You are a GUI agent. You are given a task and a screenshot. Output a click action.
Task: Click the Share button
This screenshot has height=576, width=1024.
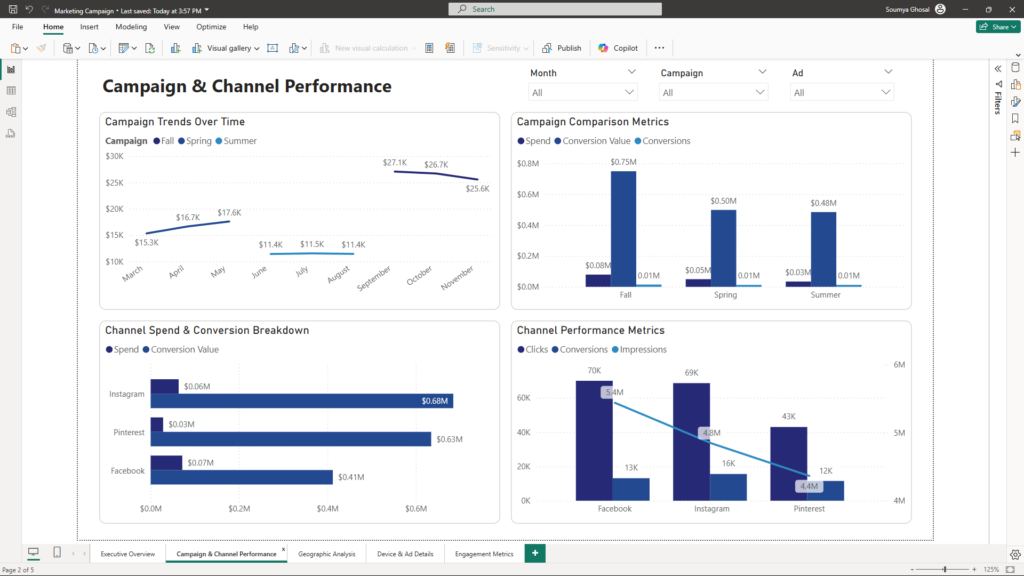pyautogui.click(x=997, y=27)
